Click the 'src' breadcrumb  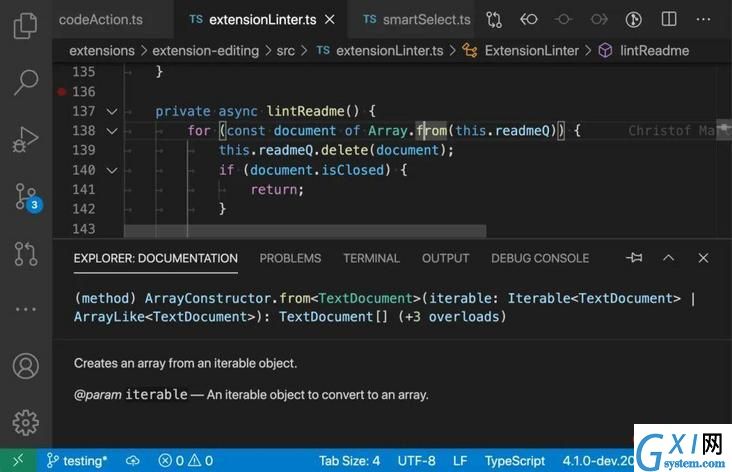click(286, 50)
